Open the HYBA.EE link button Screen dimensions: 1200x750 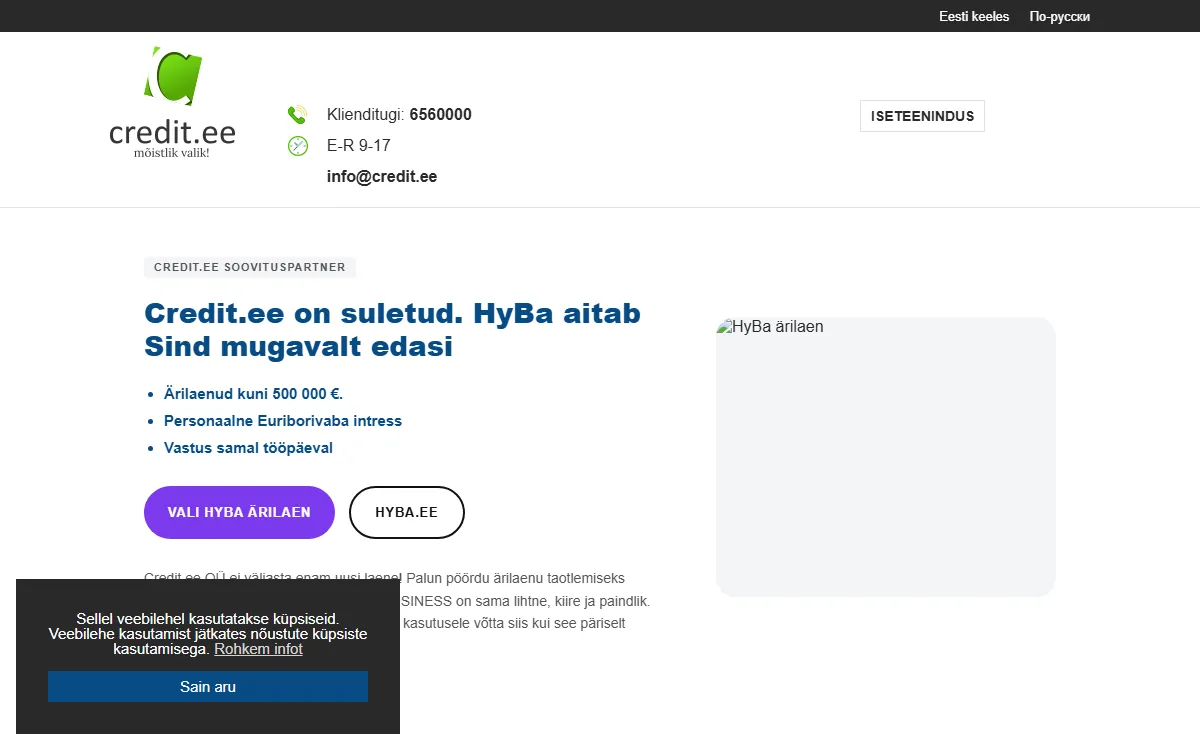coord(407,512)
